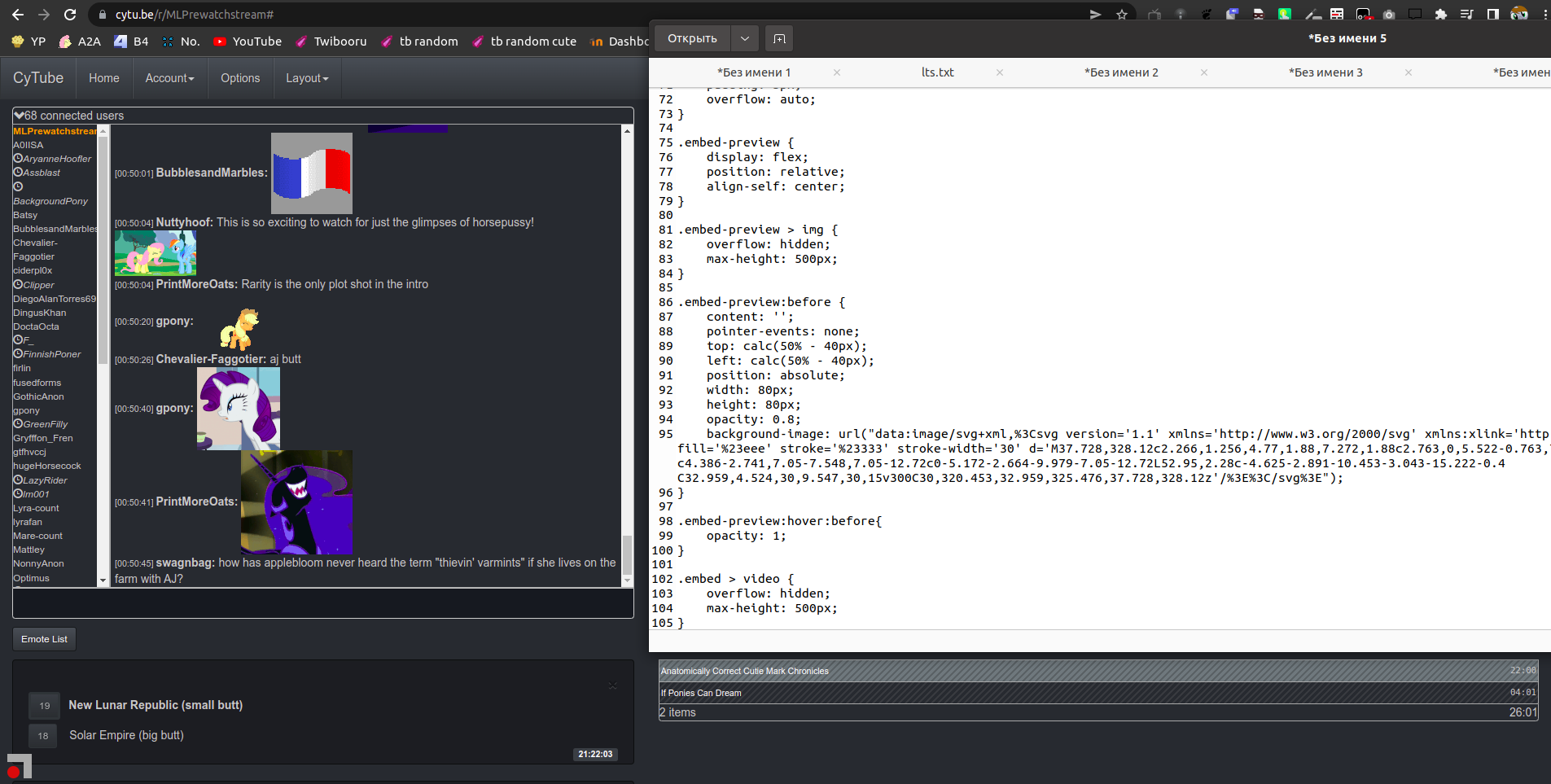Click the Открыть button in editor

tap(692, 38)
